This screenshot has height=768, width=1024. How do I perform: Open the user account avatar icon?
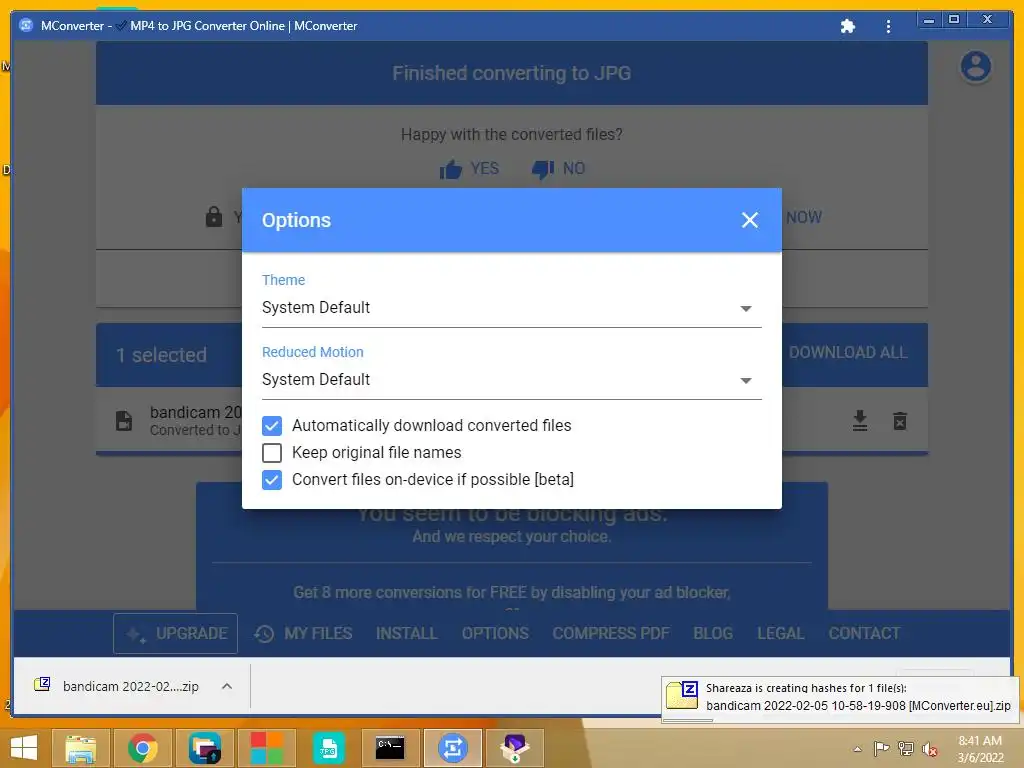976,67
